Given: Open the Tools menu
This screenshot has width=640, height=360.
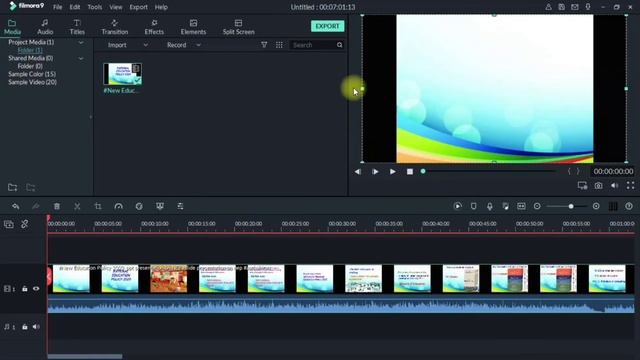Looking at the screenshot, I should click(x=95, y=7).
